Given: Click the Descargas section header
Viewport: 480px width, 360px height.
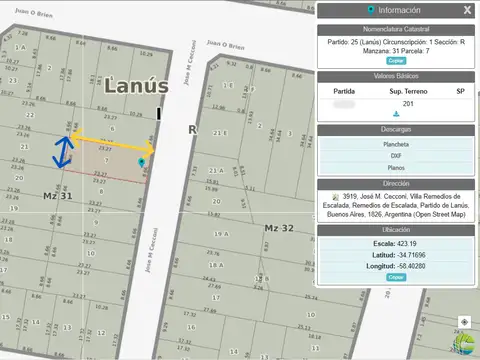Looking at the screenshot, I should [396, 129].
